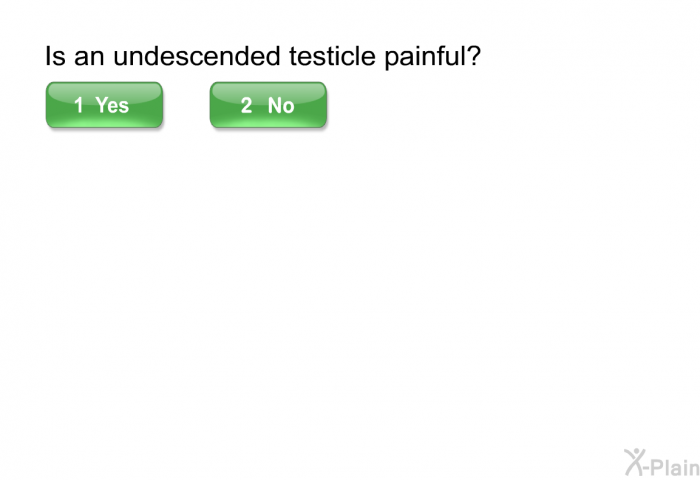This screenshot has width=700, height=480.
Task: Click the number 2 on the No button
Action: [x=246, y=105]
